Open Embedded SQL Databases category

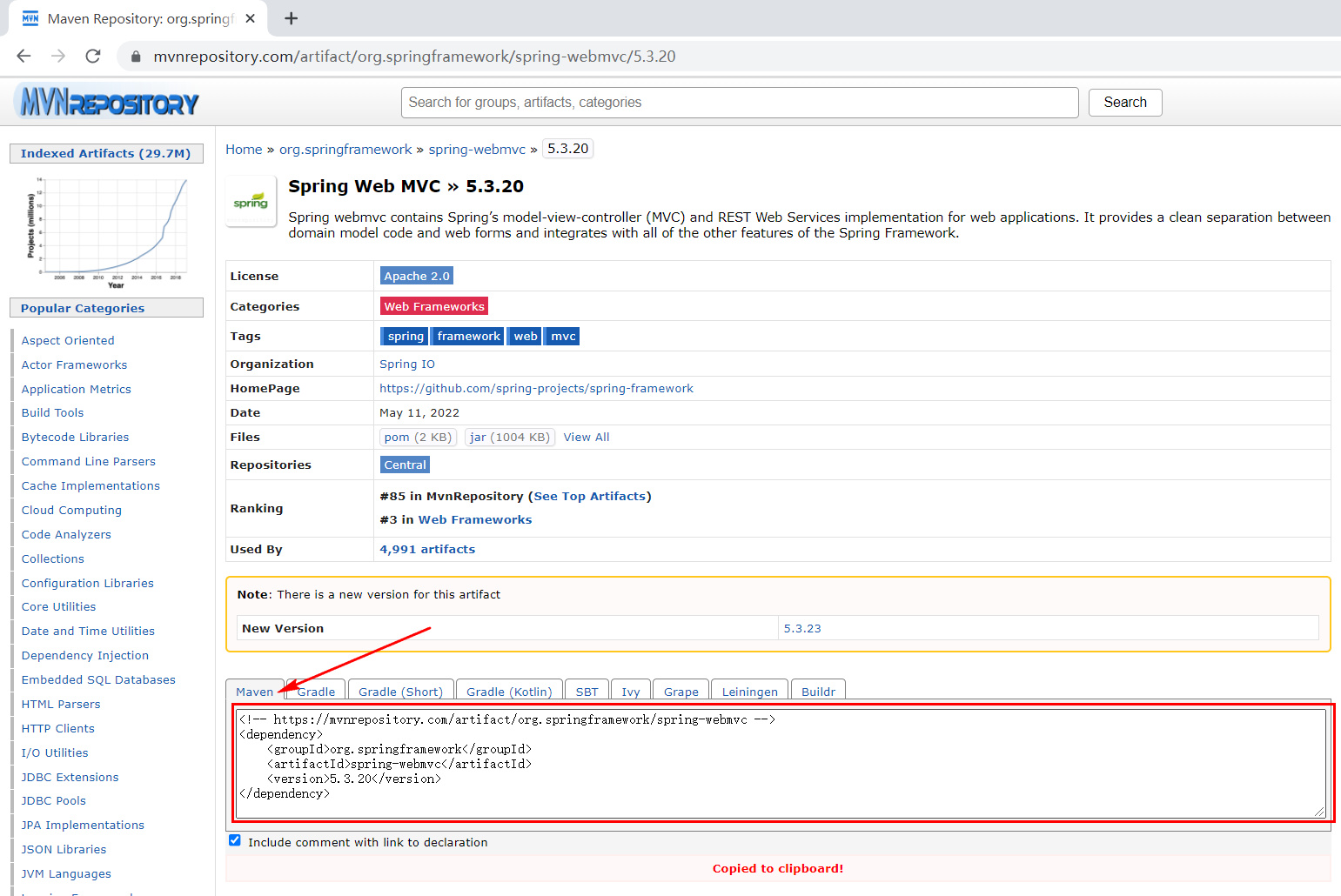[98, 680]
